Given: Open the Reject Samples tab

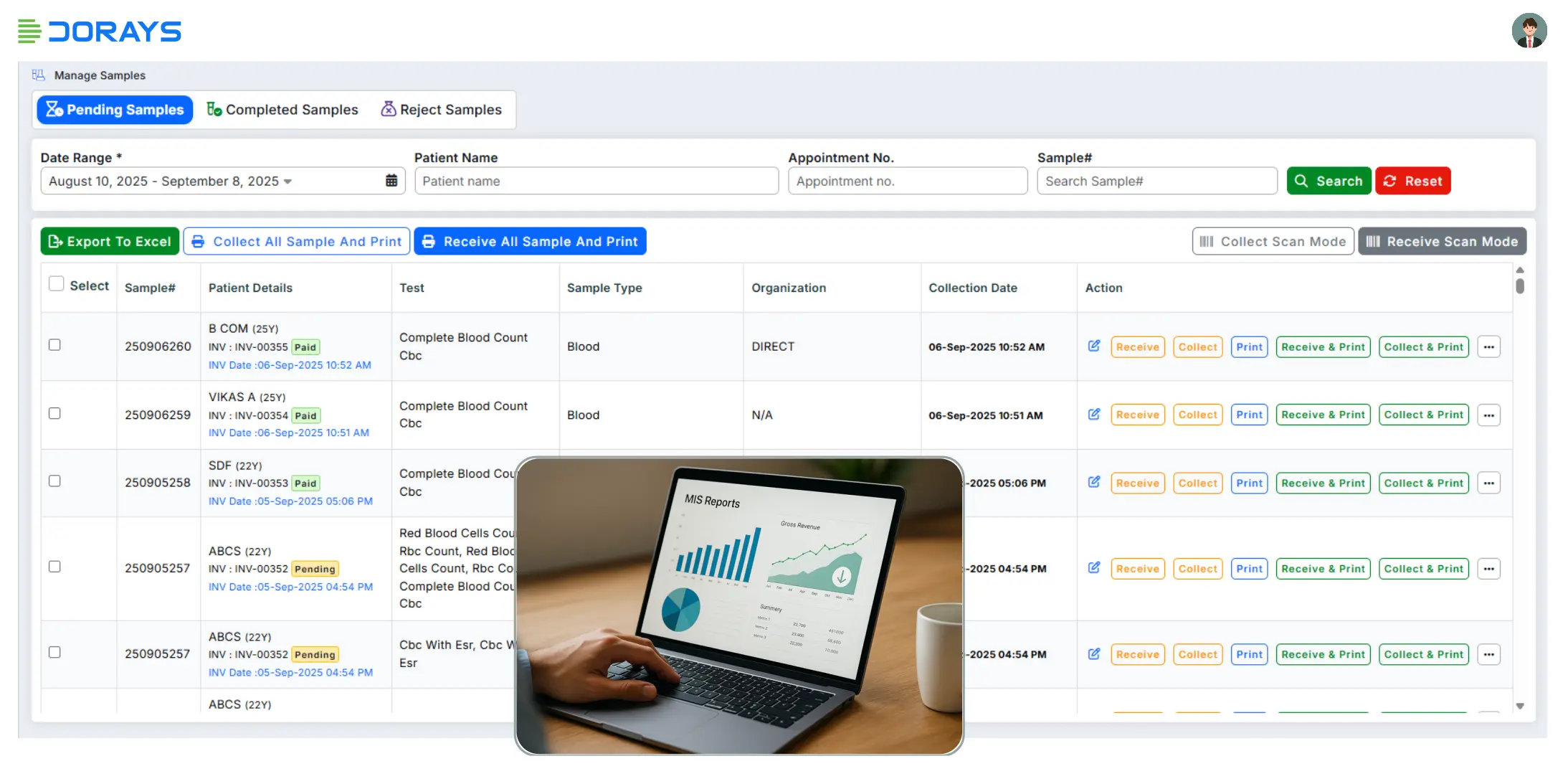Looking at the screenshot, I should pyautogui.click(x=441, y=110).
